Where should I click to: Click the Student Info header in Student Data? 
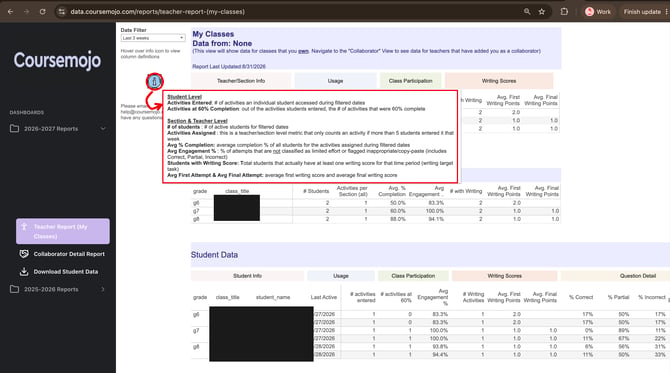tap(247, 276)
